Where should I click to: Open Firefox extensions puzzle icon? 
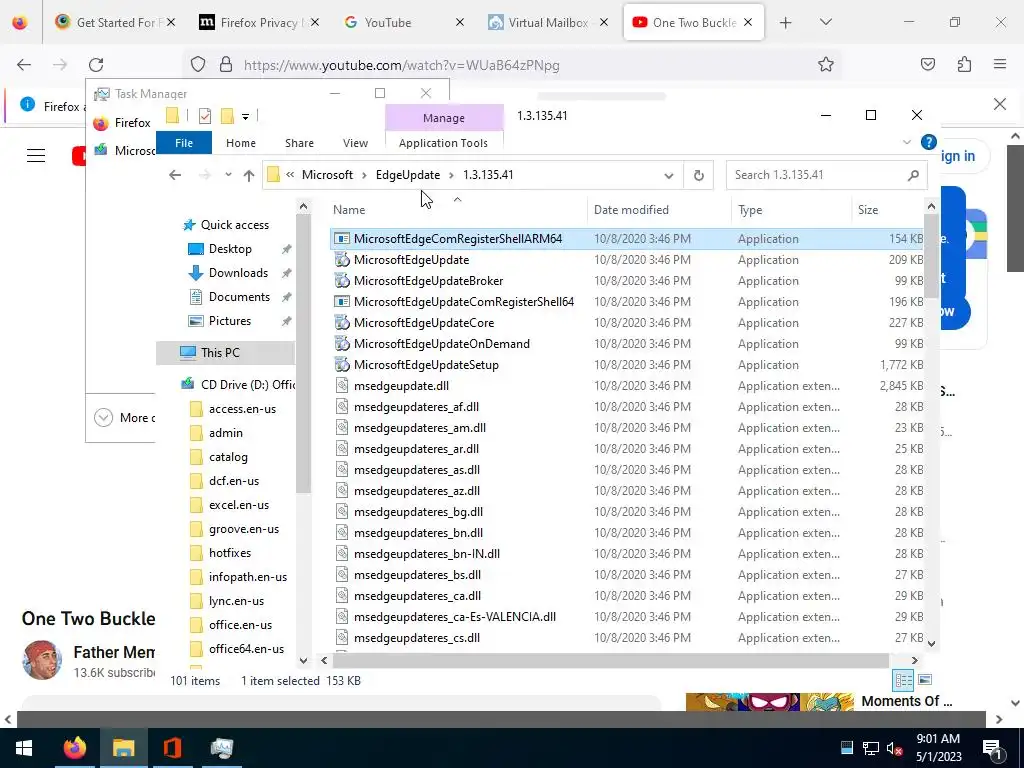[964, 64]
